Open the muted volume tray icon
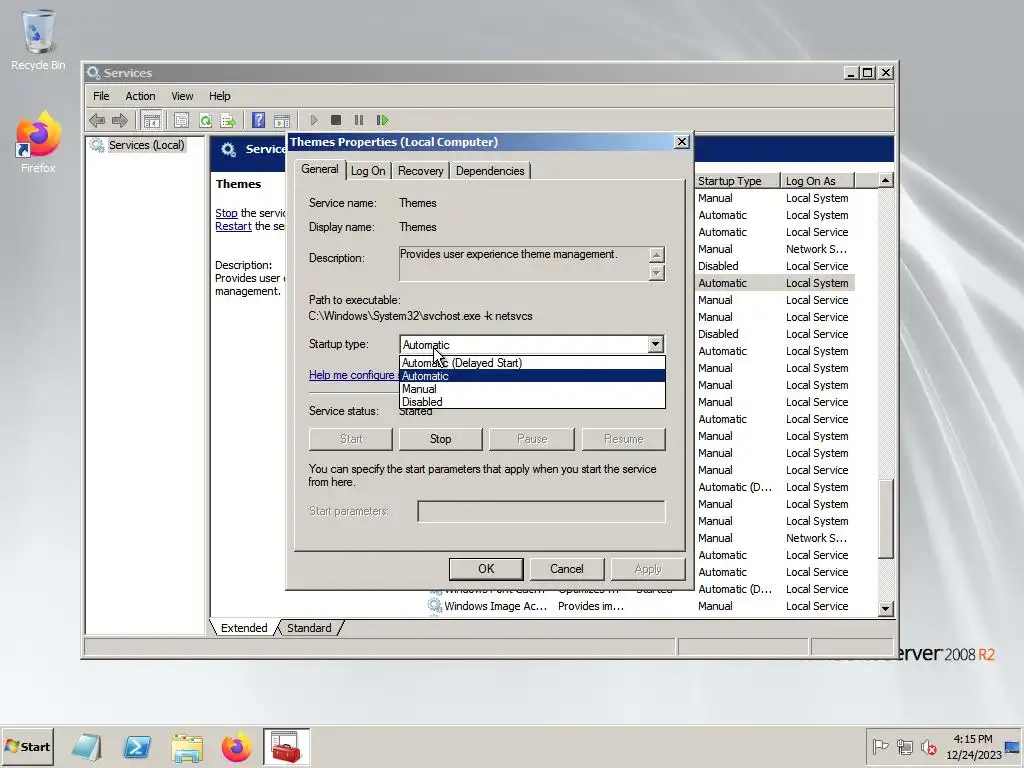The height and width of the screenshot is (768, 1024). pos(928,746)
